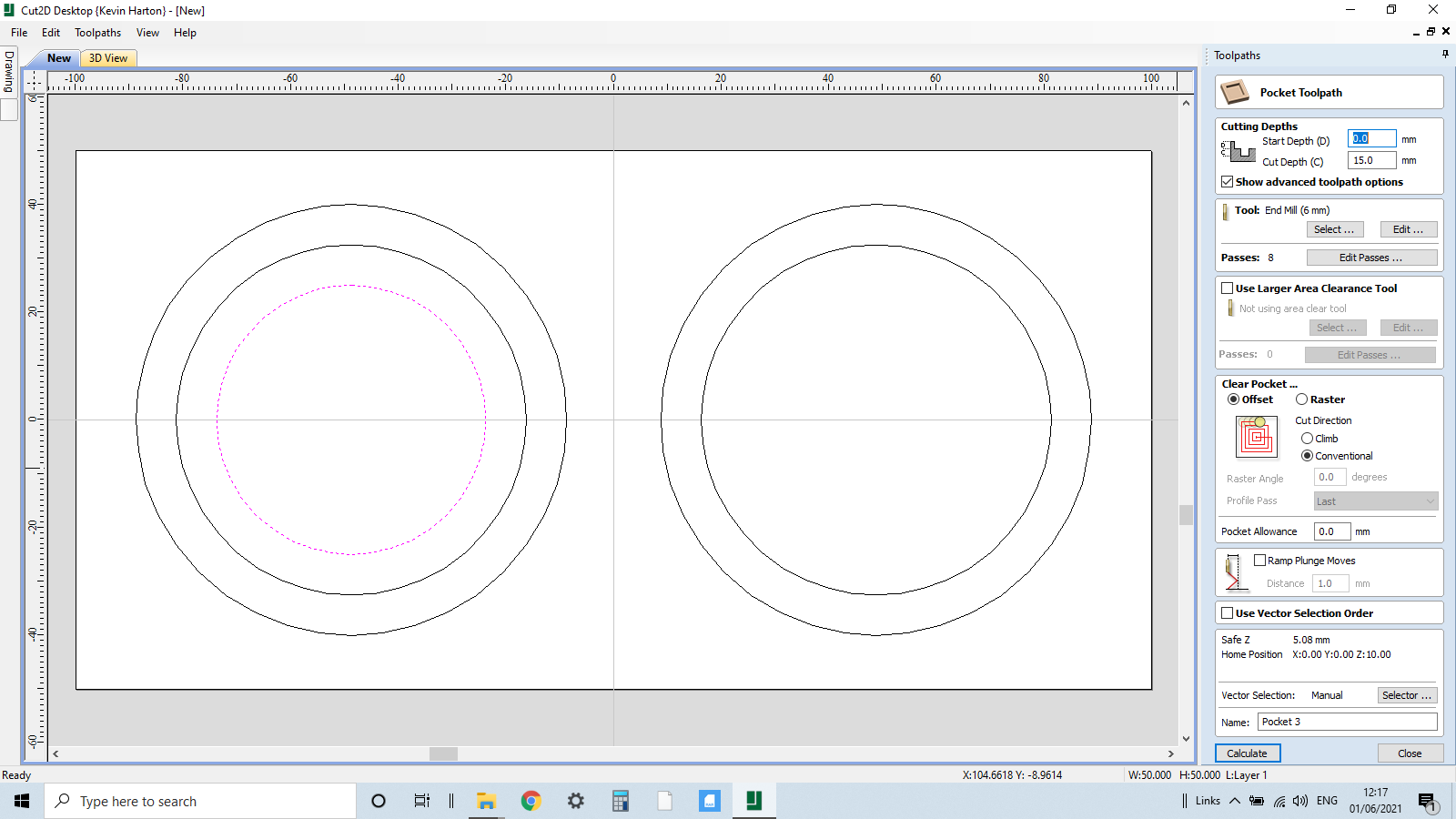Show hidden system tray icons
1456x819 pixels.
(1235, 801)
